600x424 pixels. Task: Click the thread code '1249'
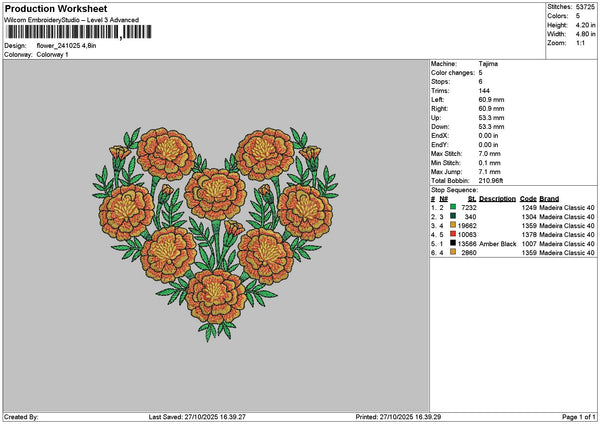[x=529, y=208]
